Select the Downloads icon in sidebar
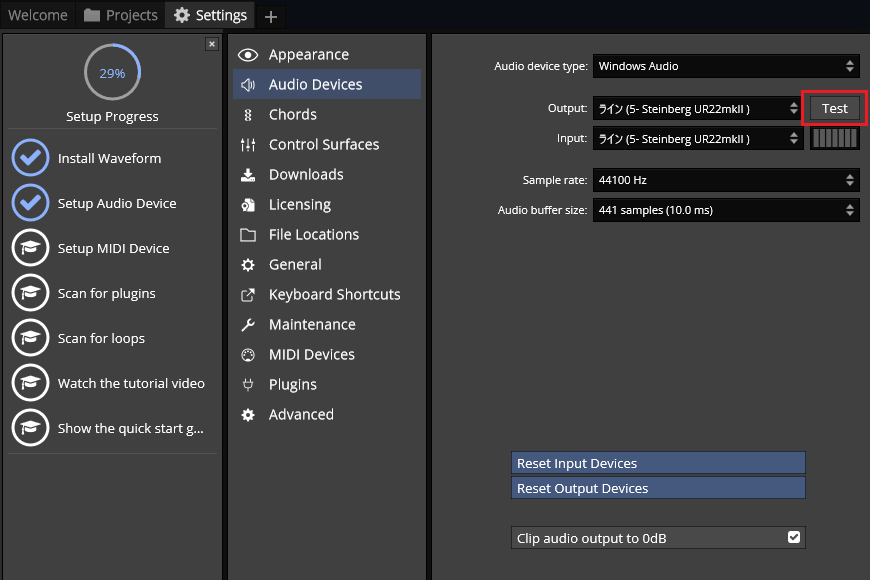This screenshot has width=870, height=580. (x=248, y=175)
